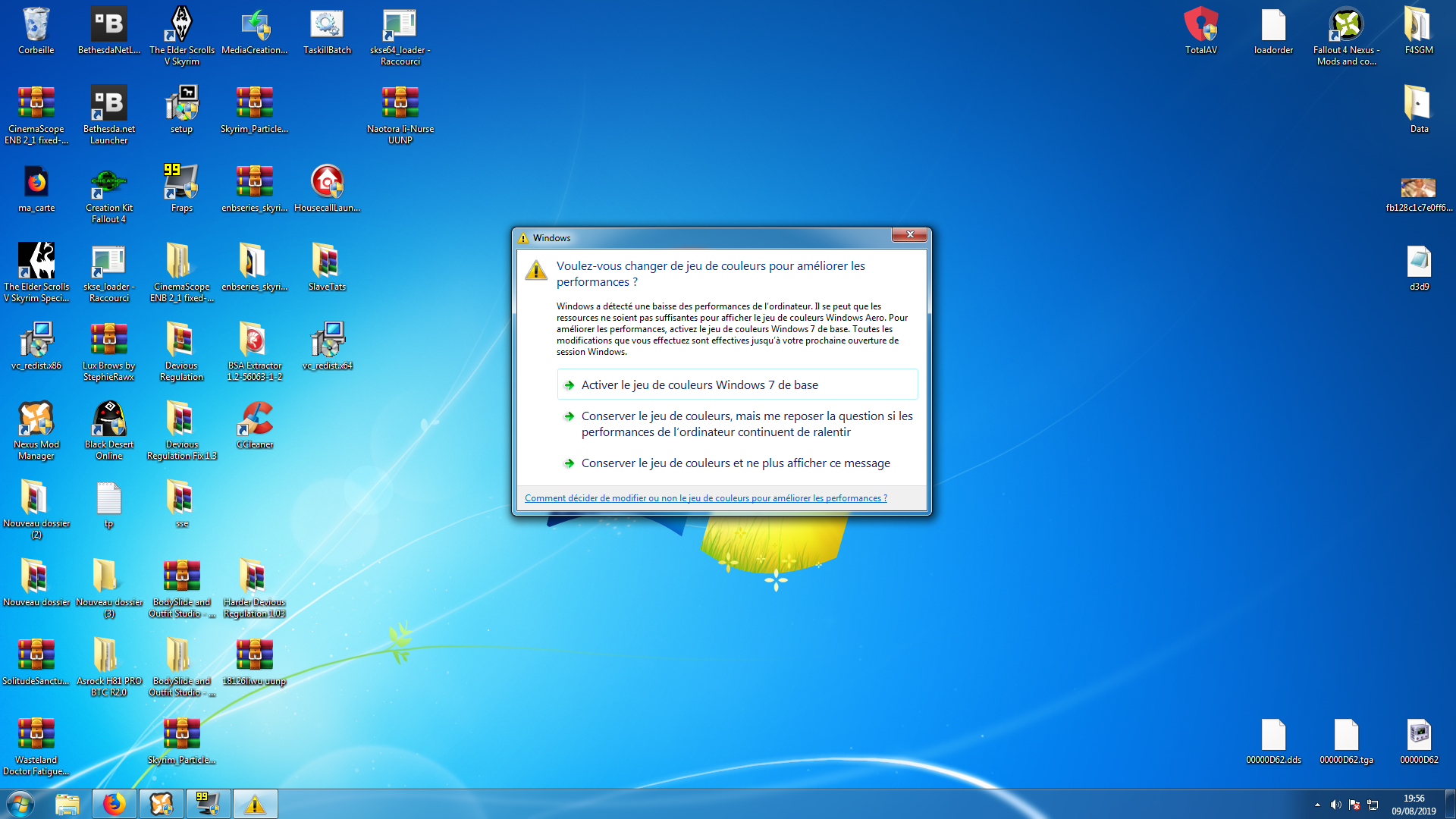Screen dimensions: 1456x819
Task: Click the TotalAV desktop icon
Action: [x=1201, y=30]
